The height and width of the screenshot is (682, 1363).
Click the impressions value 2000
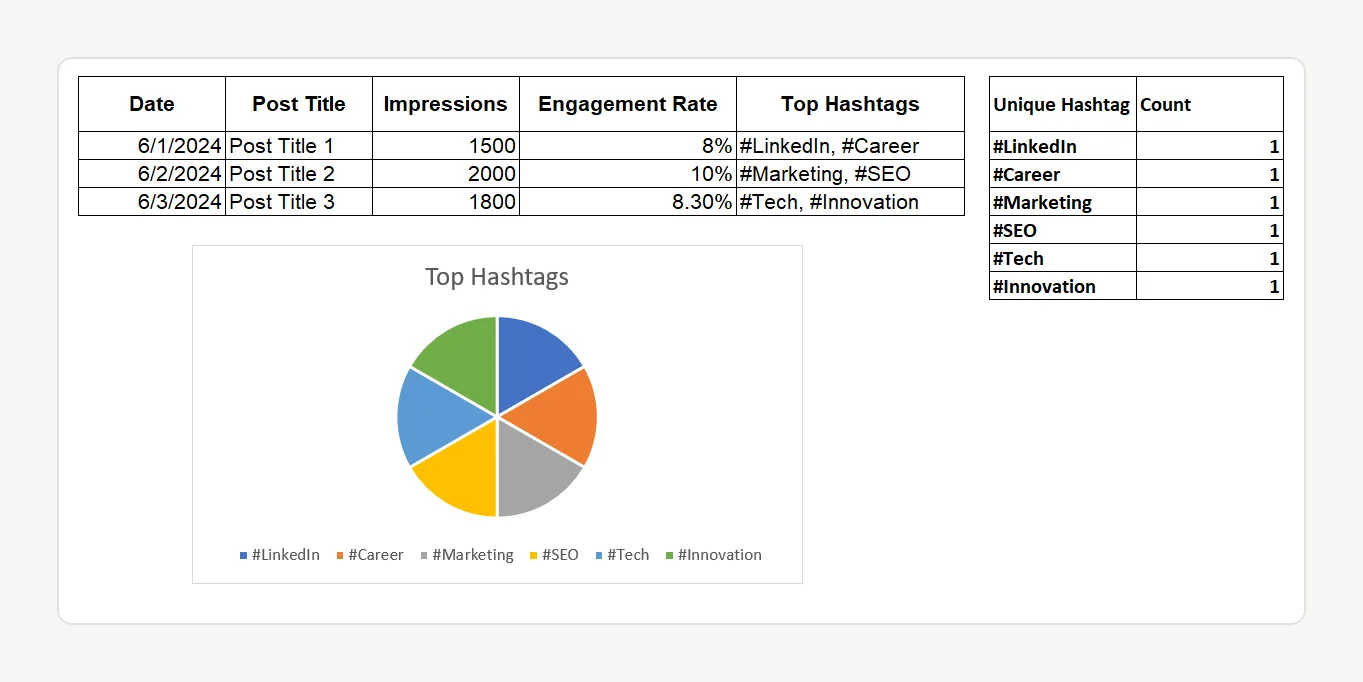[x=446, y=174]
